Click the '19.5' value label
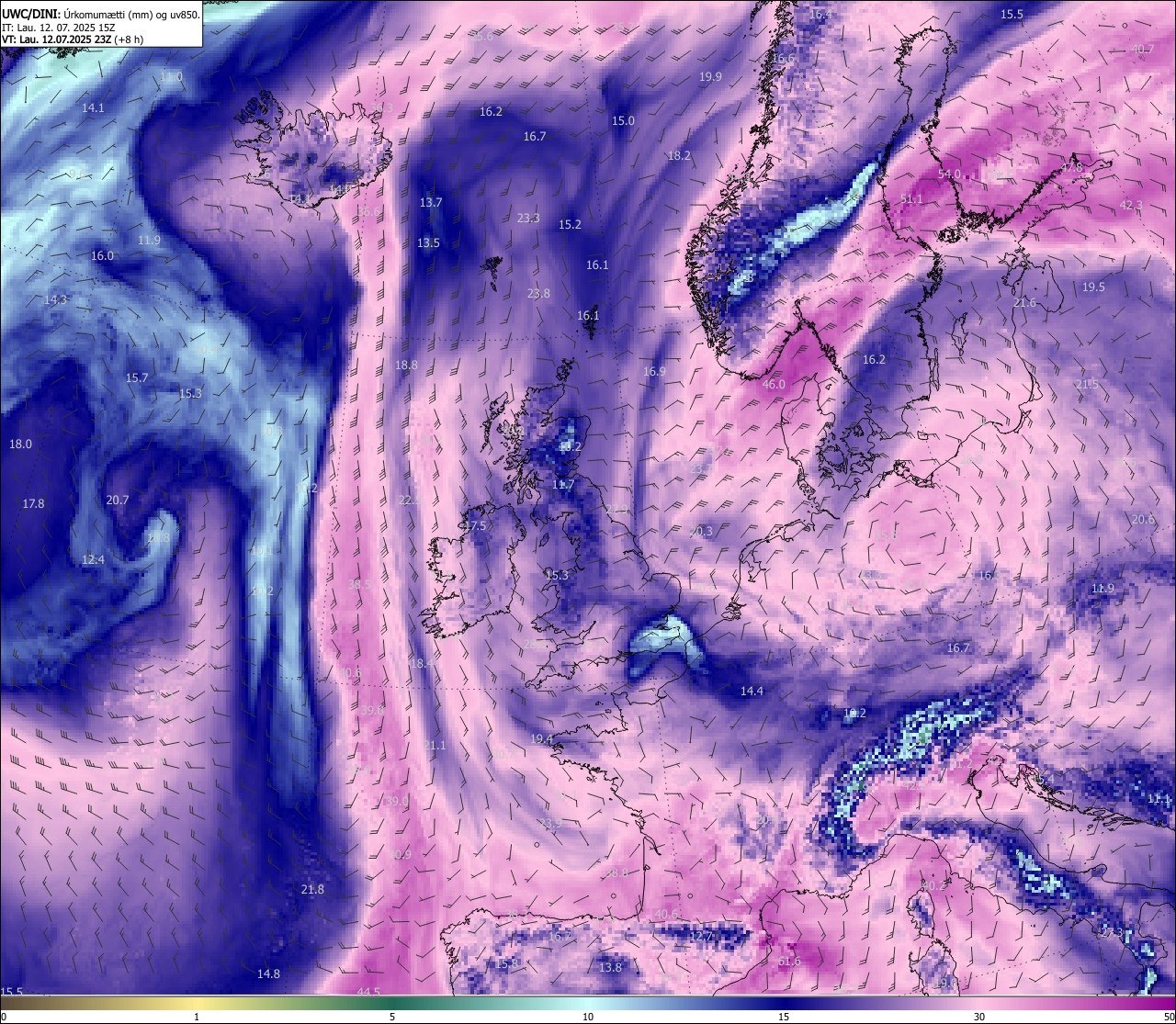This screenshot has width=1176, height=1024. point(1093,288)
